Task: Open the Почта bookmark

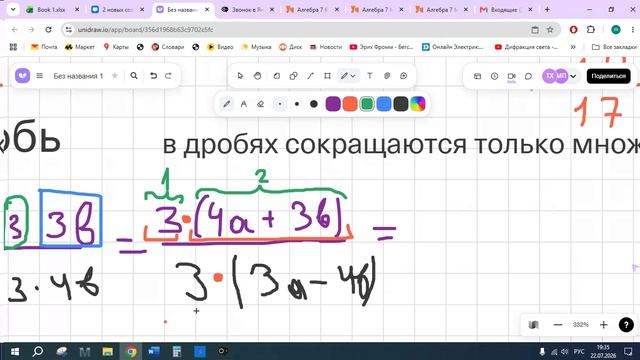Action: [44, 47]
